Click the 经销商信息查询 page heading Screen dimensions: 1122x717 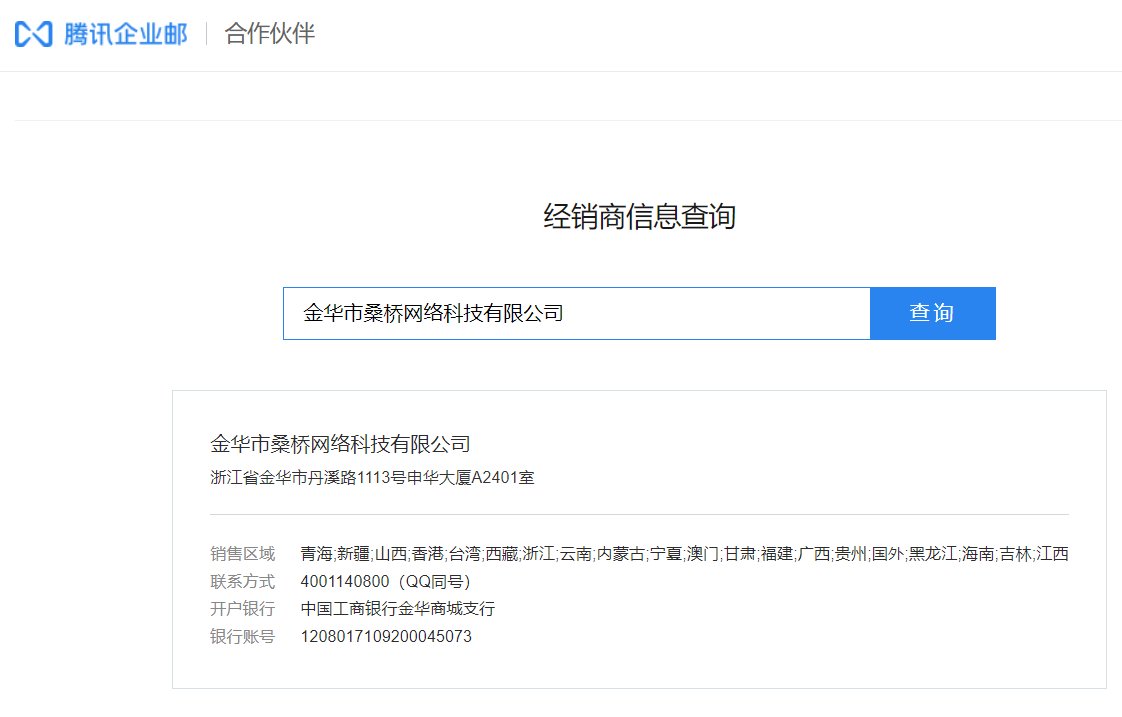click(x=639, y=217)
